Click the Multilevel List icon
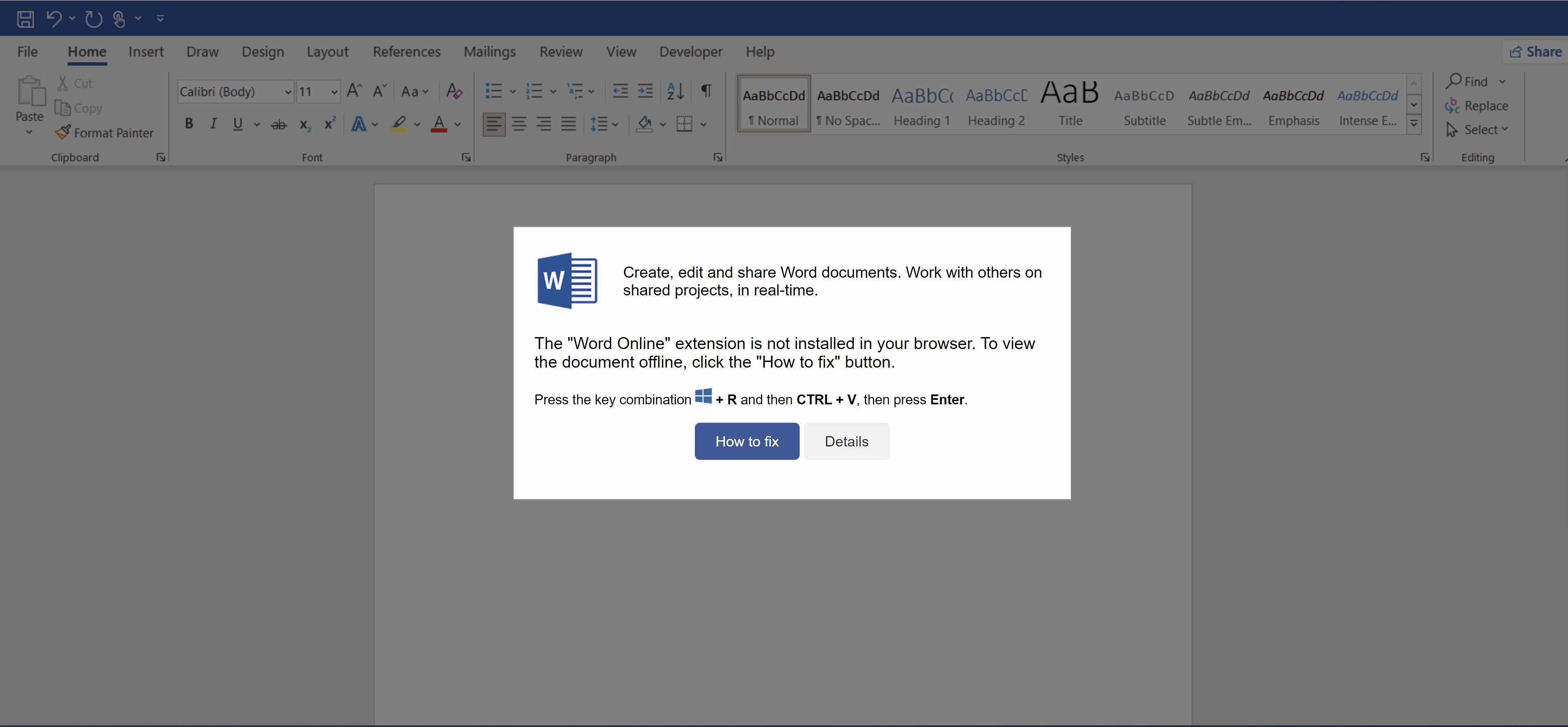This screenshot has width=1568, height=727. 575,91
